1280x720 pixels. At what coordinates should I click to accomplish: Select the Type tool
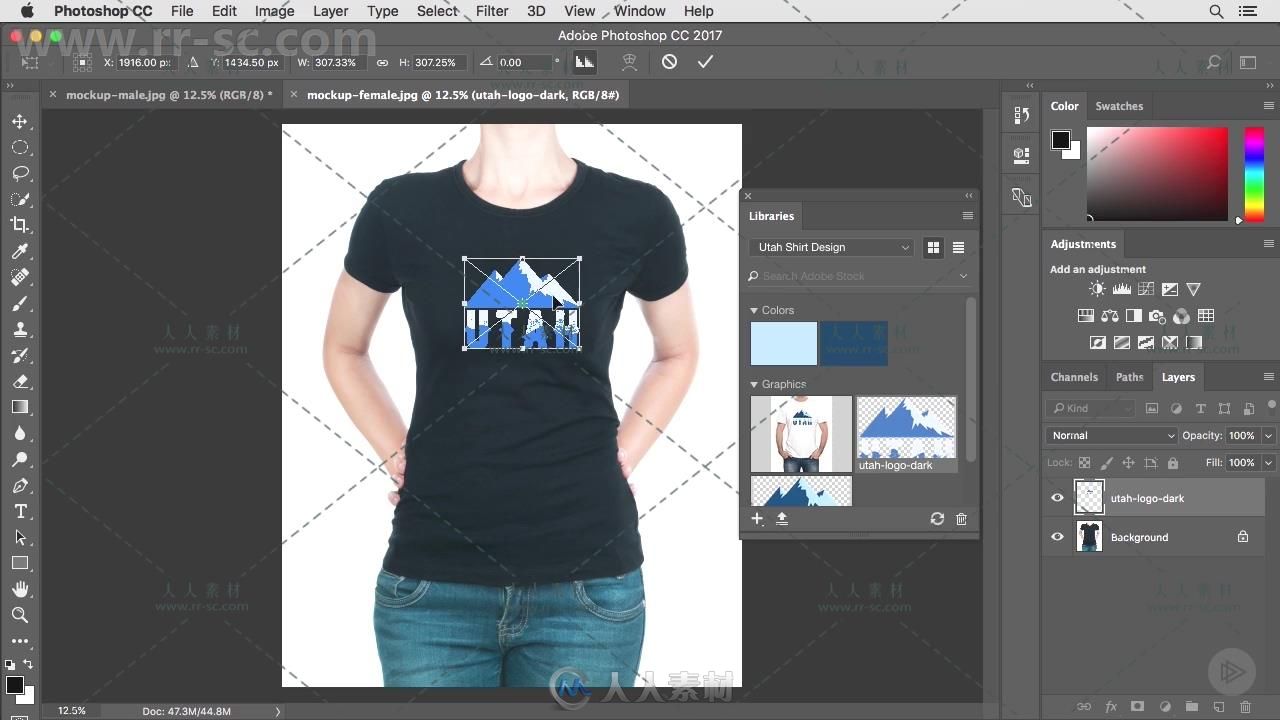[x=19, y=511]
